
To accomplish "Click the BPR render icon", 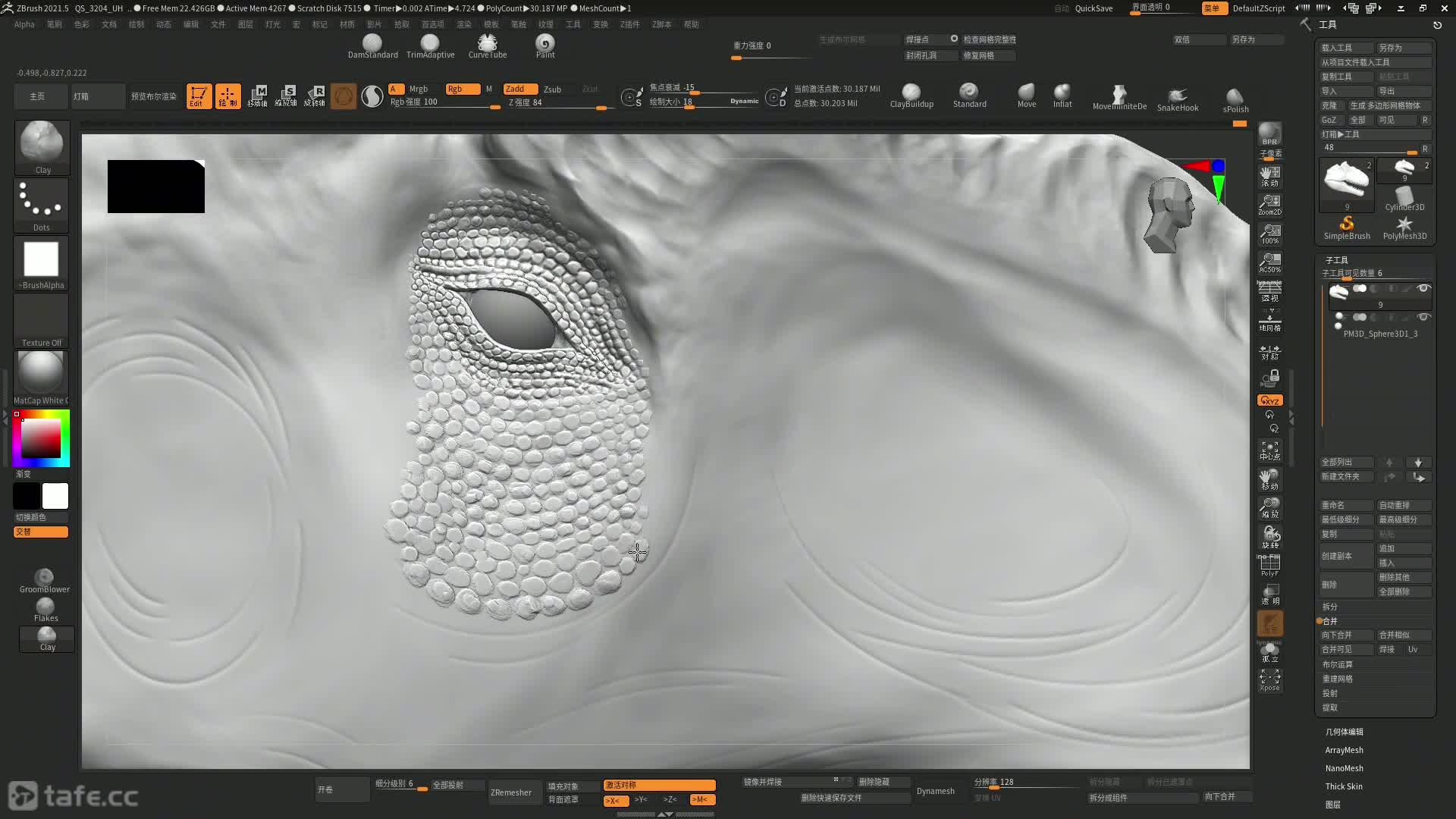I will 1269,133.
